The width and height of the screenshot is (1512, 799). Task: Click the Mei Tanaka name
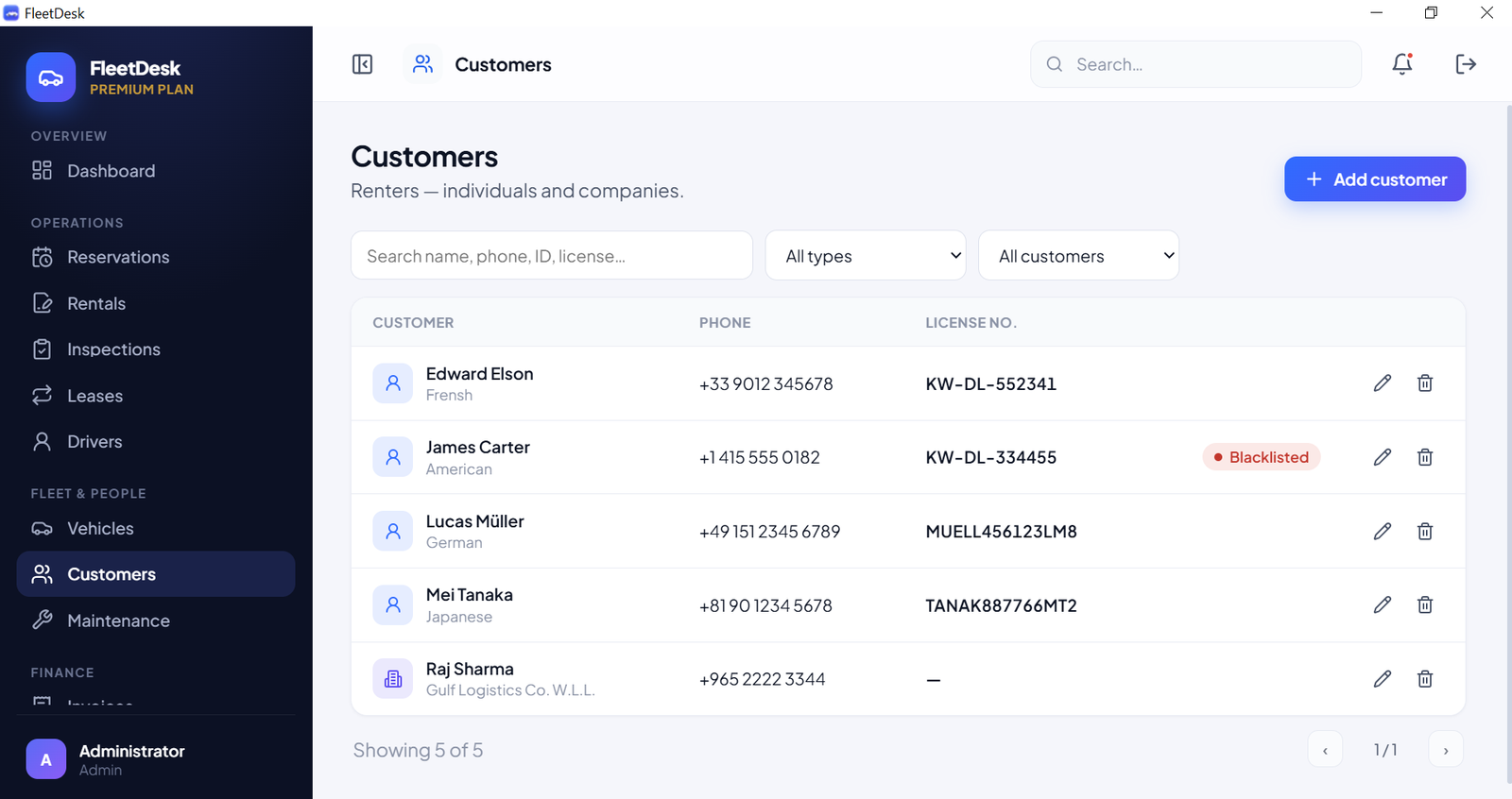[469, 595]
